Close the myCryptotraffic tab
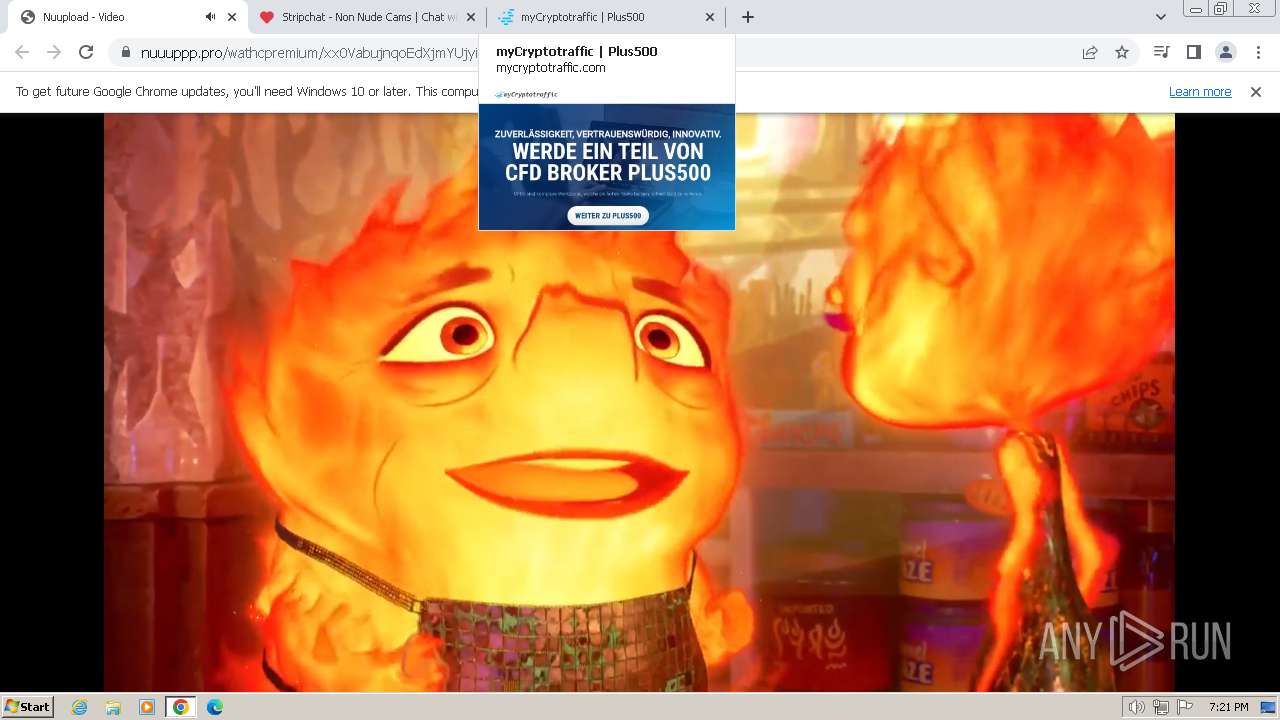Screen dimensions: 1280x720 click(x=710, y=17)
